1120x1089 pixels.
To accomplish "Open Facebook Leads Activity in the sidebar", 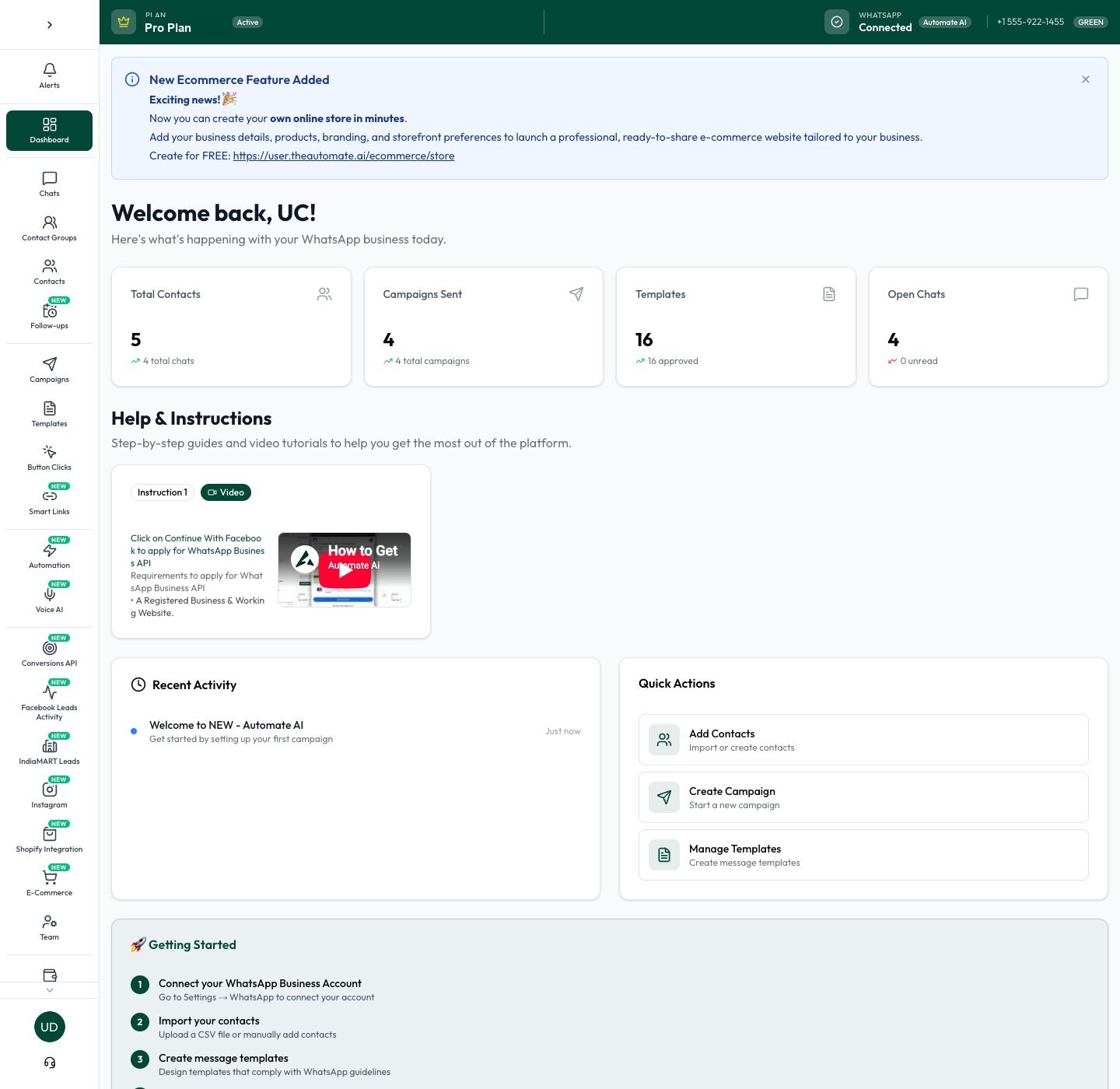I will [50, 702].
